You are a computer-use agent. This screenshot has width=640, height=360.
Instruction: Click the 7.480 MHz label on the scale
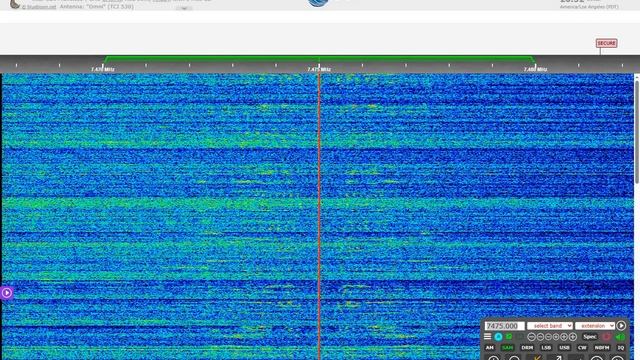click(535, 69)
